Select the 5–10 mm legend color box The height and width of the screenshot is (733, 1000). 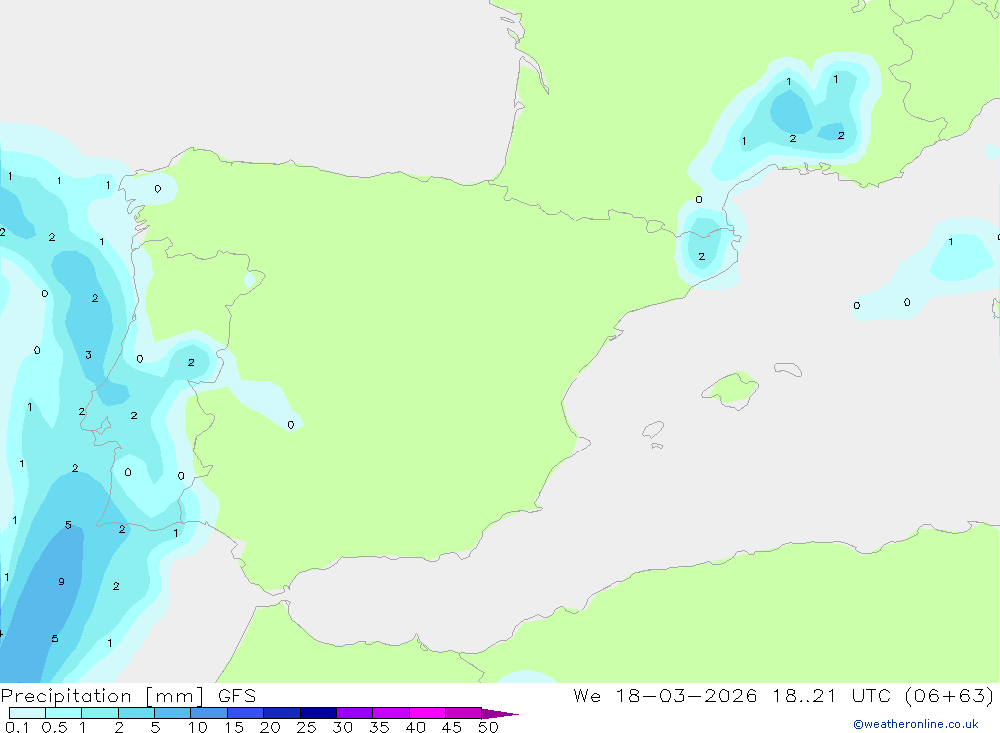point(172,713)
